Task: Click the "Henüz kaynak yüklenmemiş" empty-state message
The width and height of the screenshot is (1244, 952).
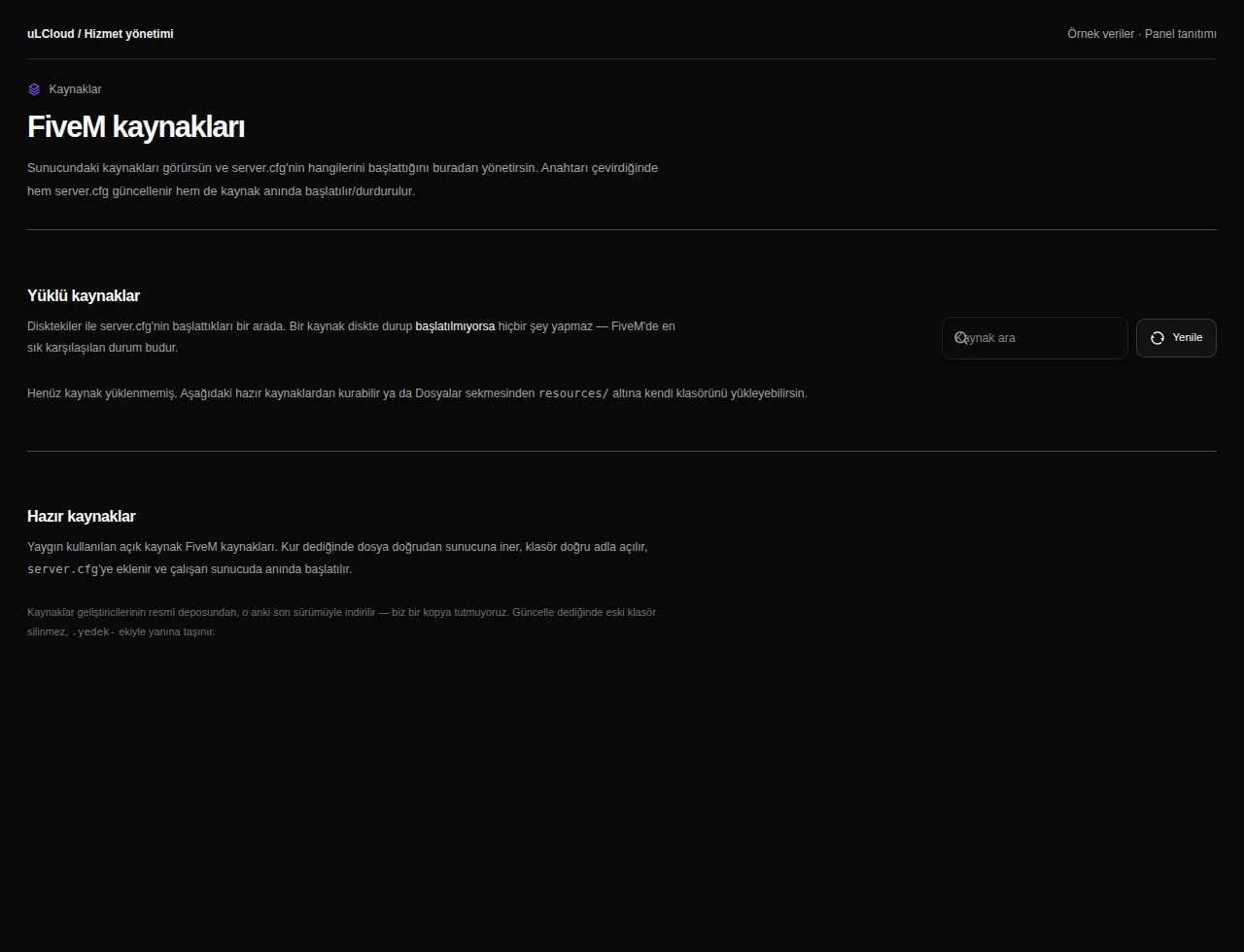Action: click(x=417, y=393)
